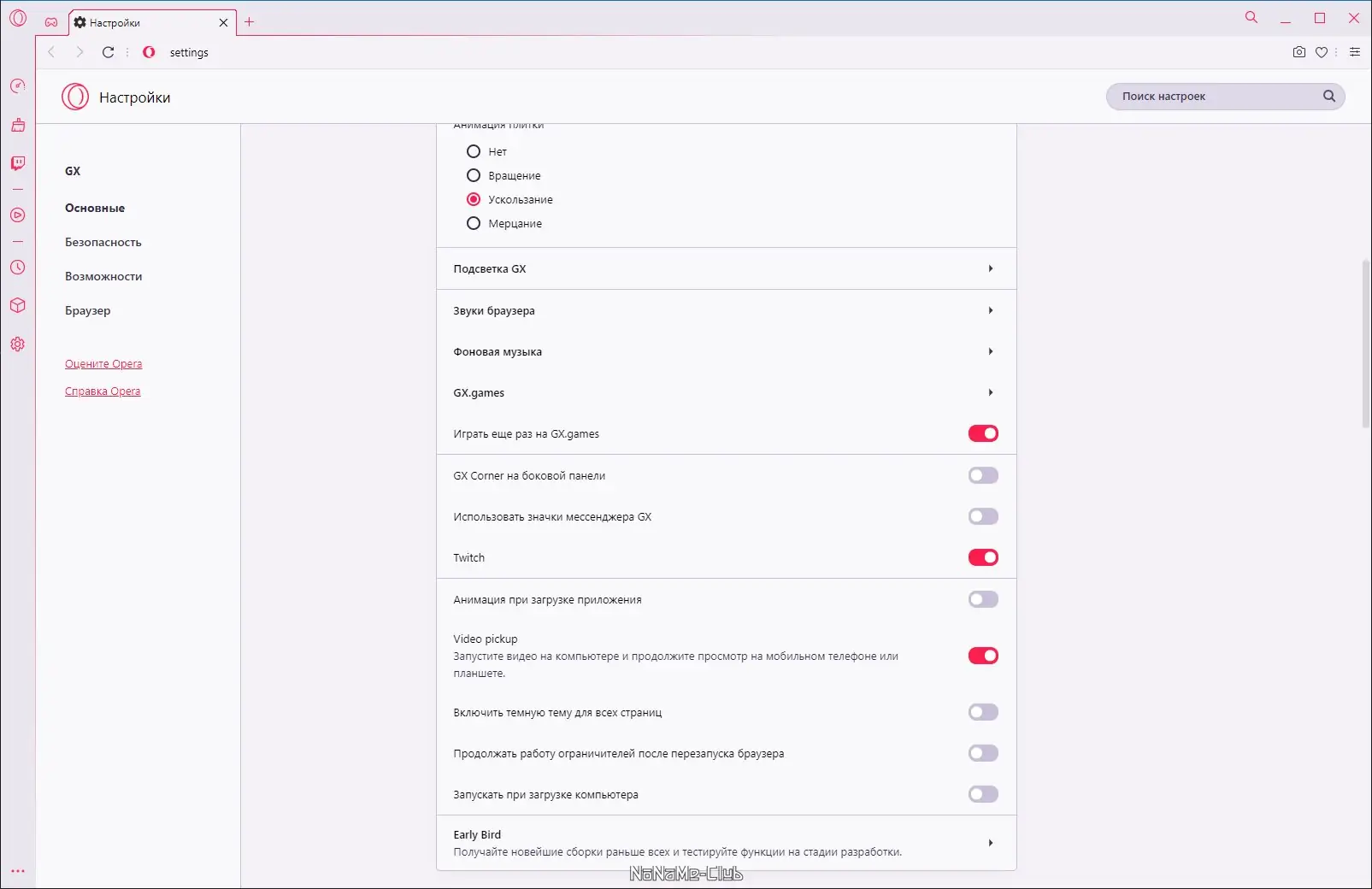Screen dimensions: 1372x889
Task: Open GX Corner gamepad tab icon
Action: click(51, 22)
